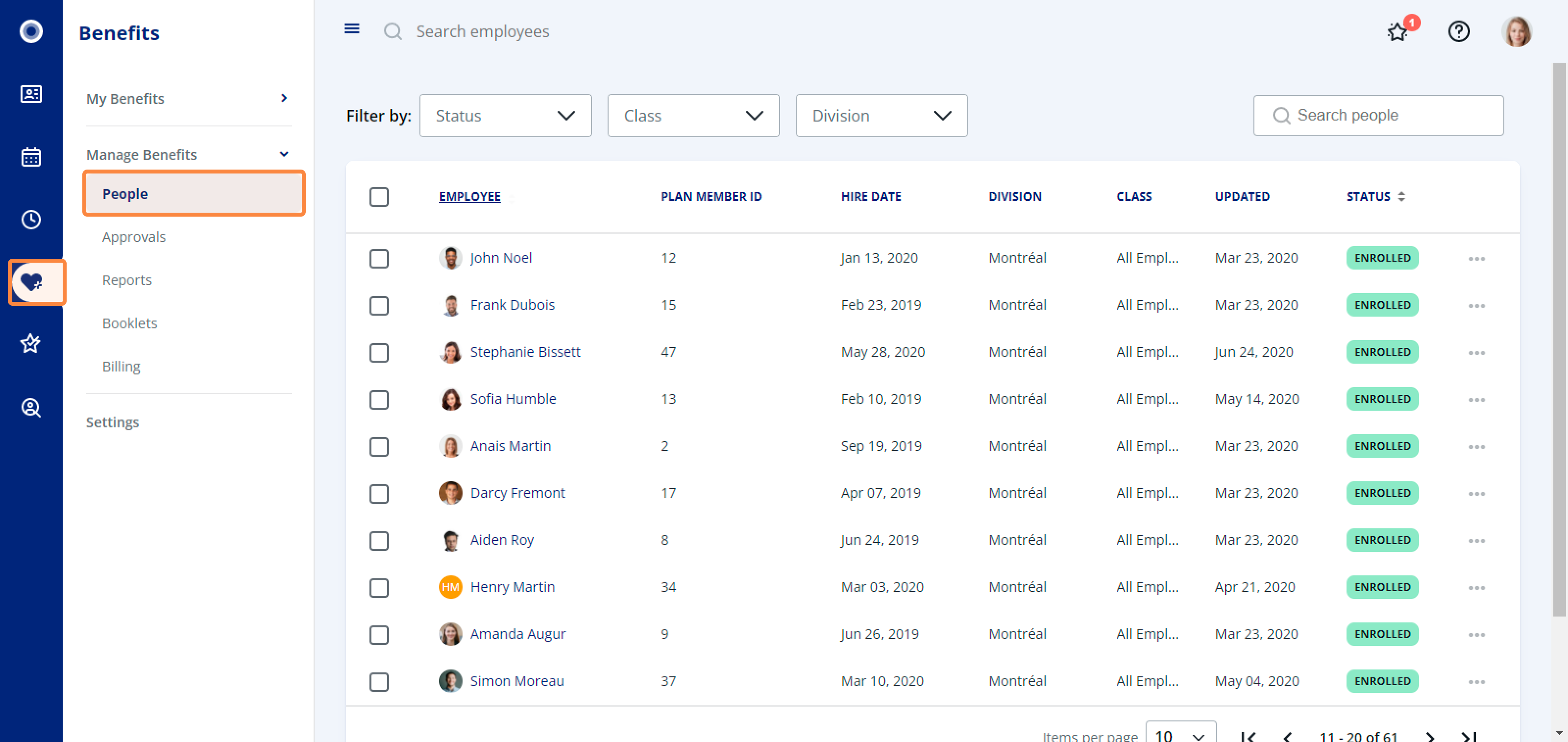
Task: Click the Search people input field
Action: point(1378,116)
